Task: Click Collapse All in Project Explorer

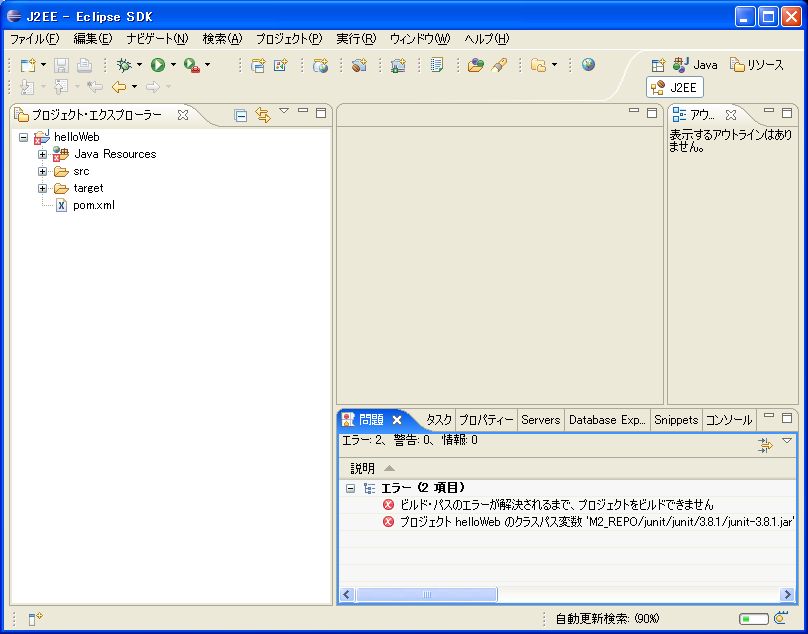Action: tap(241, 115)
